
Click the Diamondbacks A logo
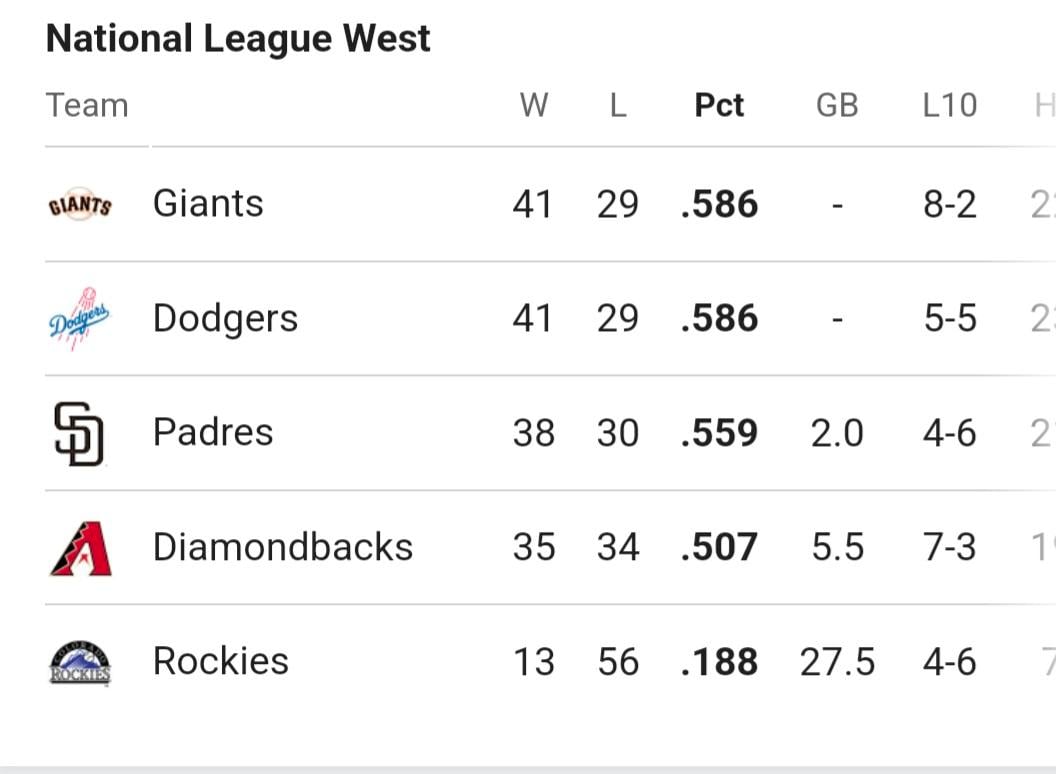81,548
